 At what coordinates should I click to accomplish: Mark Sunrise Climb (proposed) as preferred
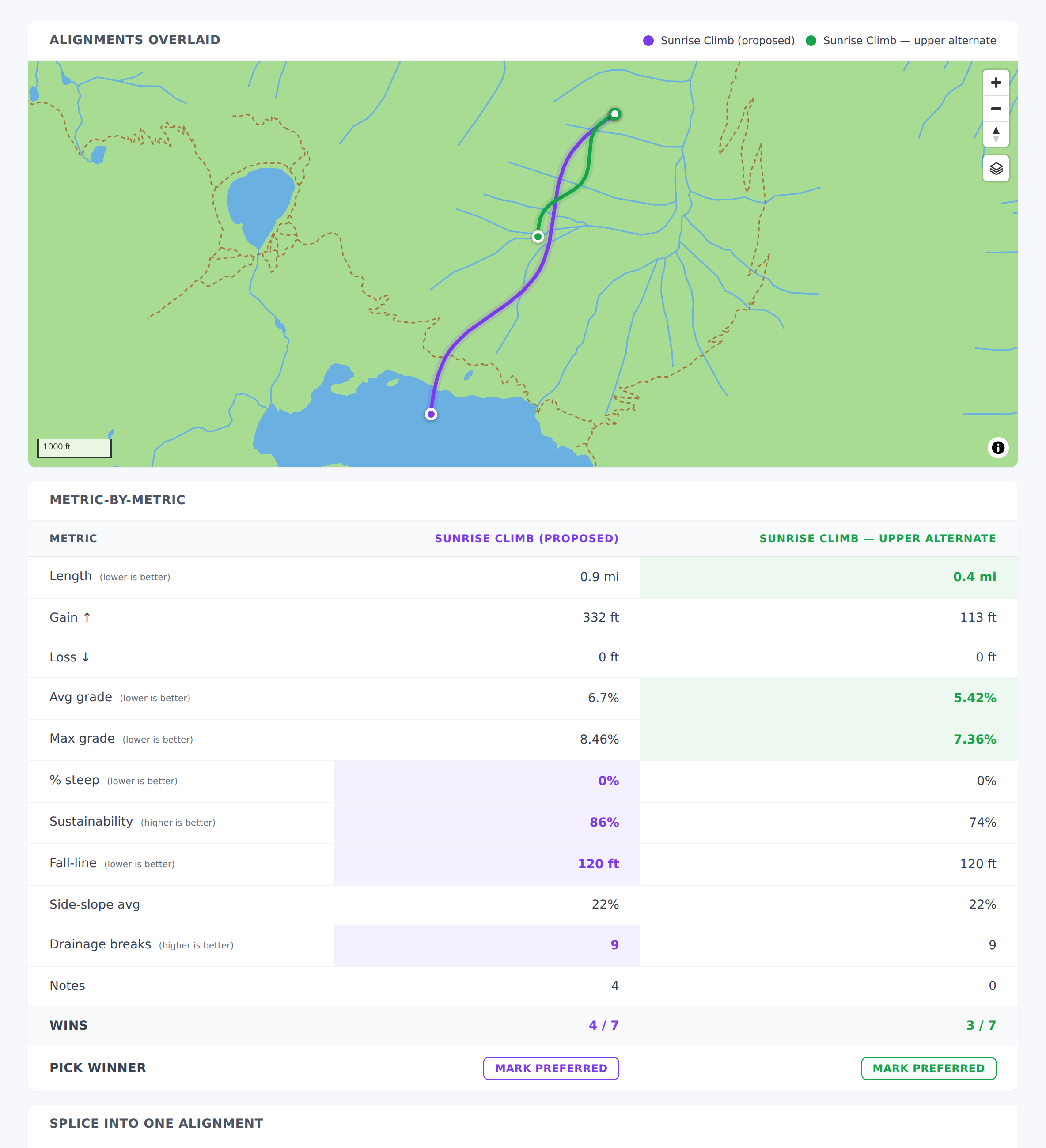pos(551,1068)
